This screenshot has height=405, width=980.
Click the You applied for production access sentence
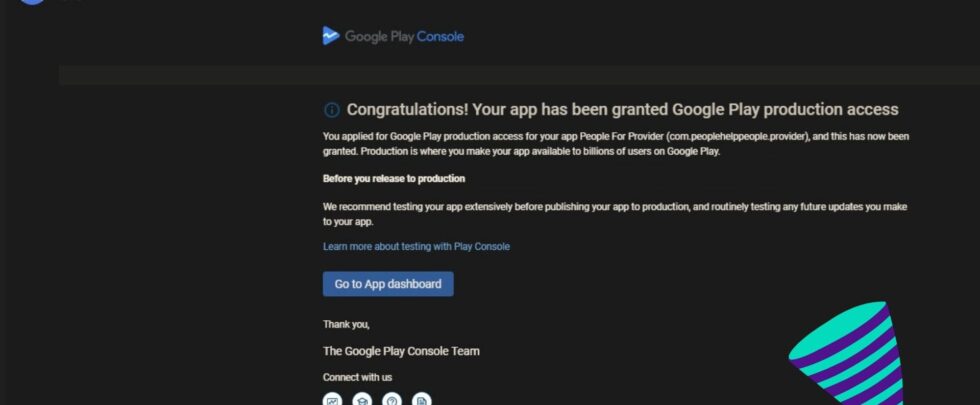pyautogui.click(x=614, y=144)
